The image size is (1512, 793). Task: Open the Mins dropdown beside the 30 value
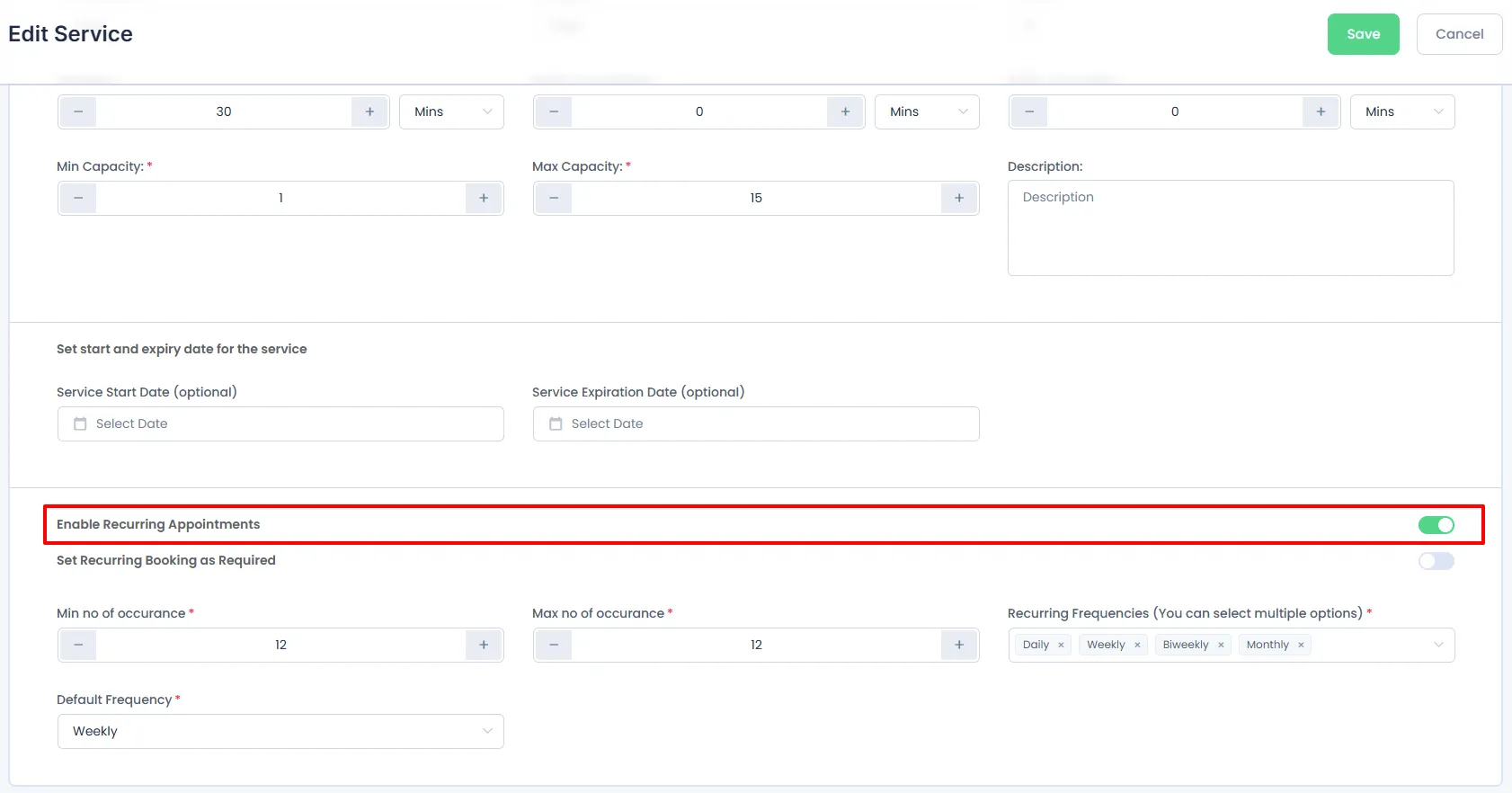click(451, 111)
